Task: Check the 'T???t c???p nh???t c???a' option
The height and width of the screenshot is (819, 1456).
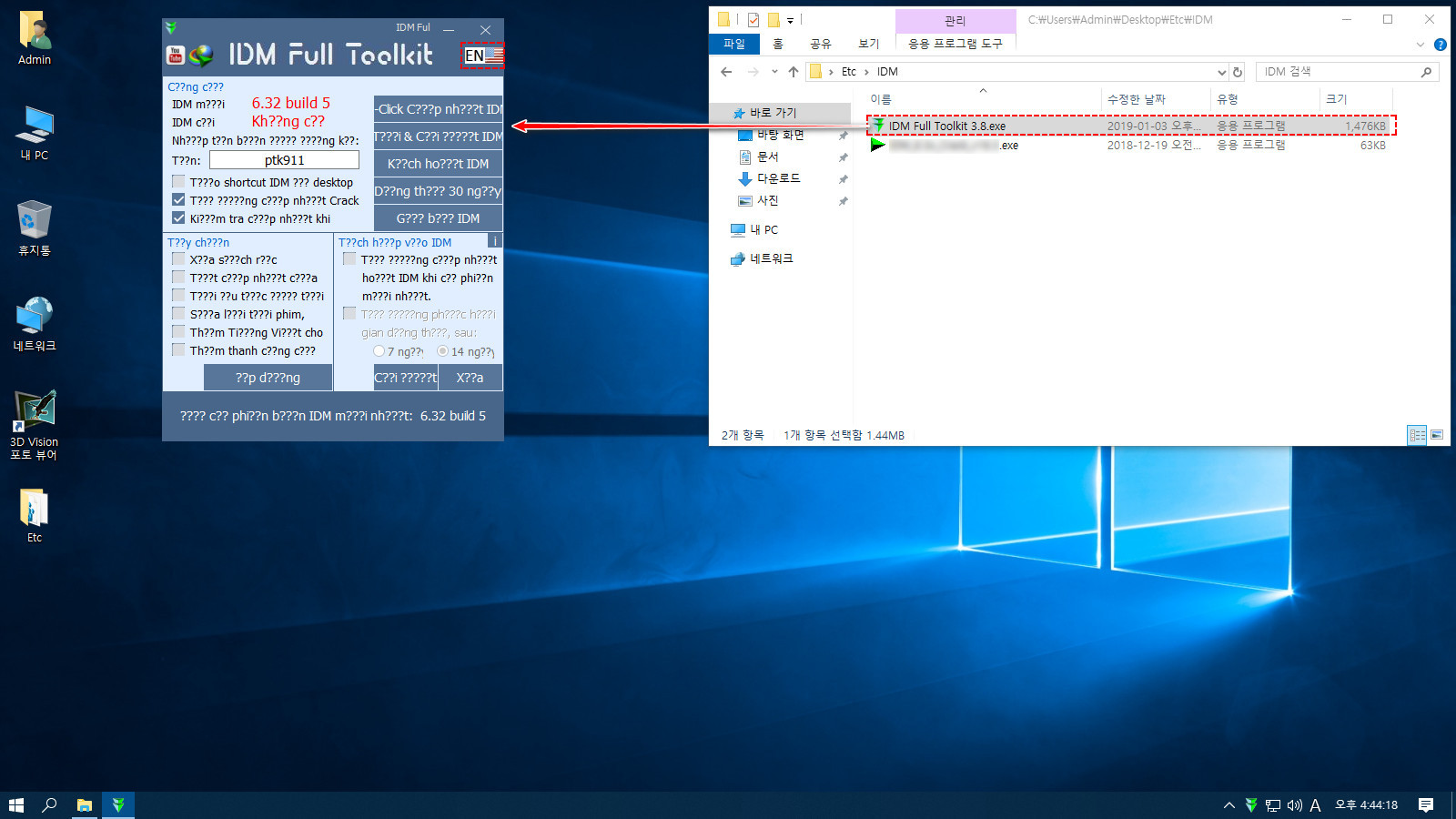Action: pos(178,278)
